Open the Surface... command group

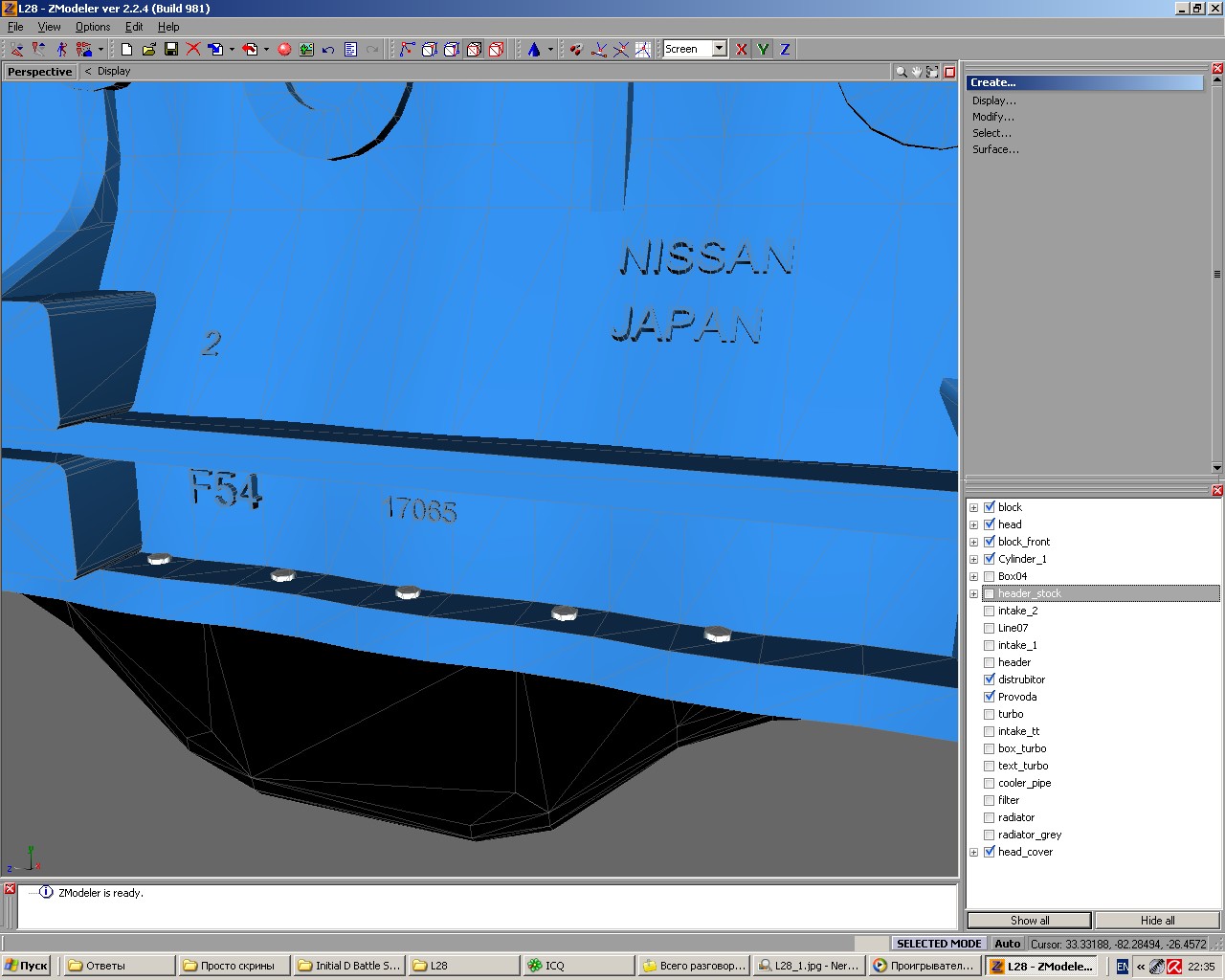click(995, 149)
